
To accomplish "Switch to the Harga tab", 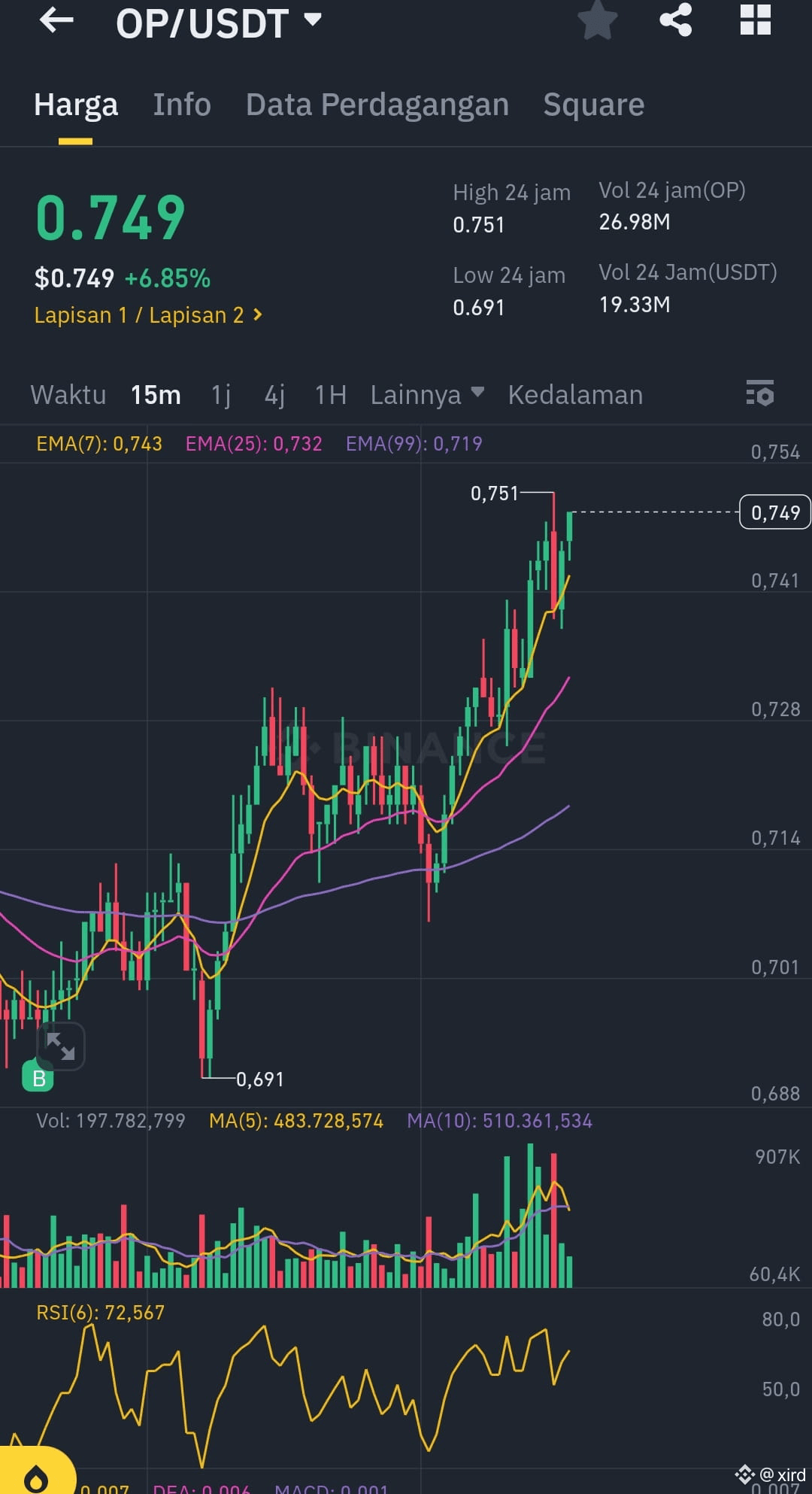I will coord(76,105).
